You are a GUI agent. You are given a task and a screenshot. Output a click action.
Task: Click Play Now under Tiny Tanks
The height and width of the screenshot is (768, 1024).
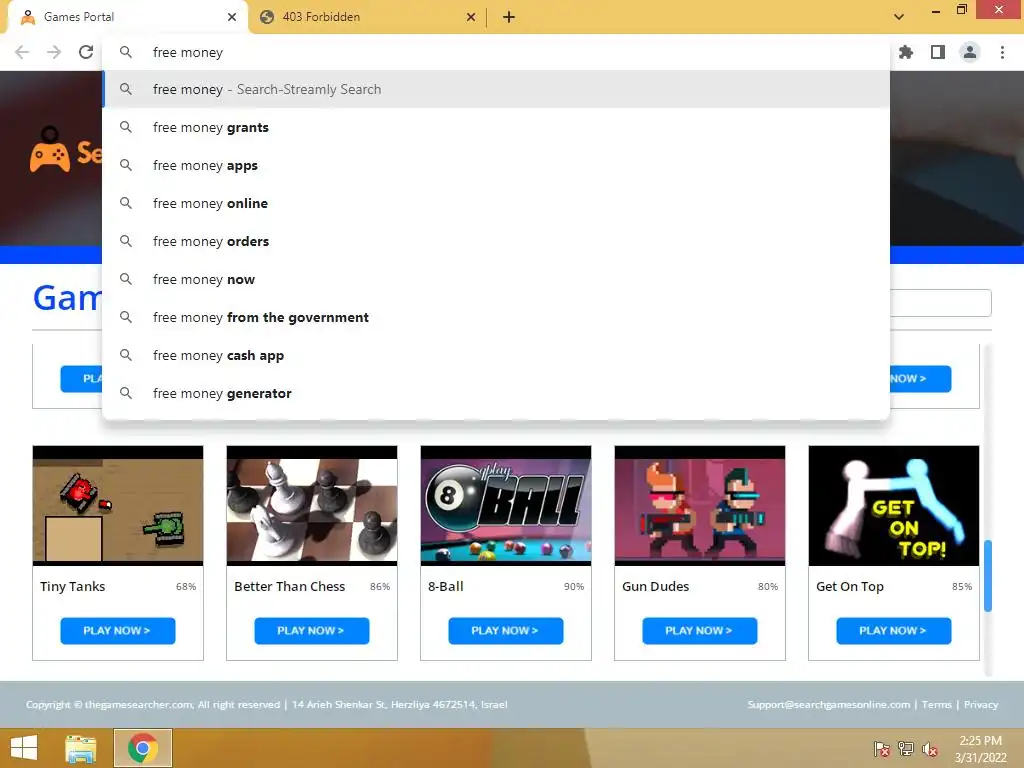point(118,631)
